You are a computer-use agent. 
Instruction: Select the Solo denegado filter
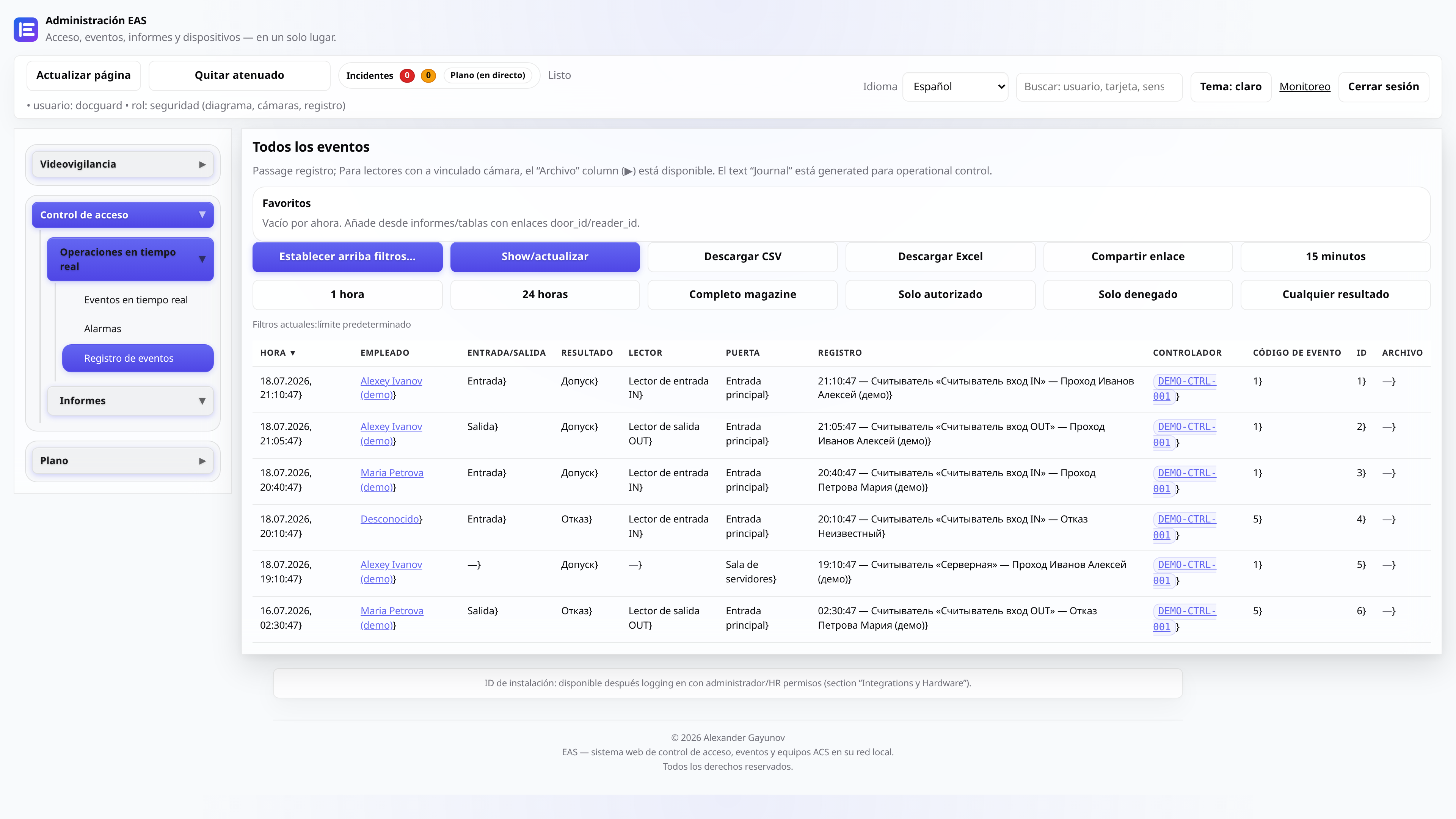click(x=1138, y=295)
